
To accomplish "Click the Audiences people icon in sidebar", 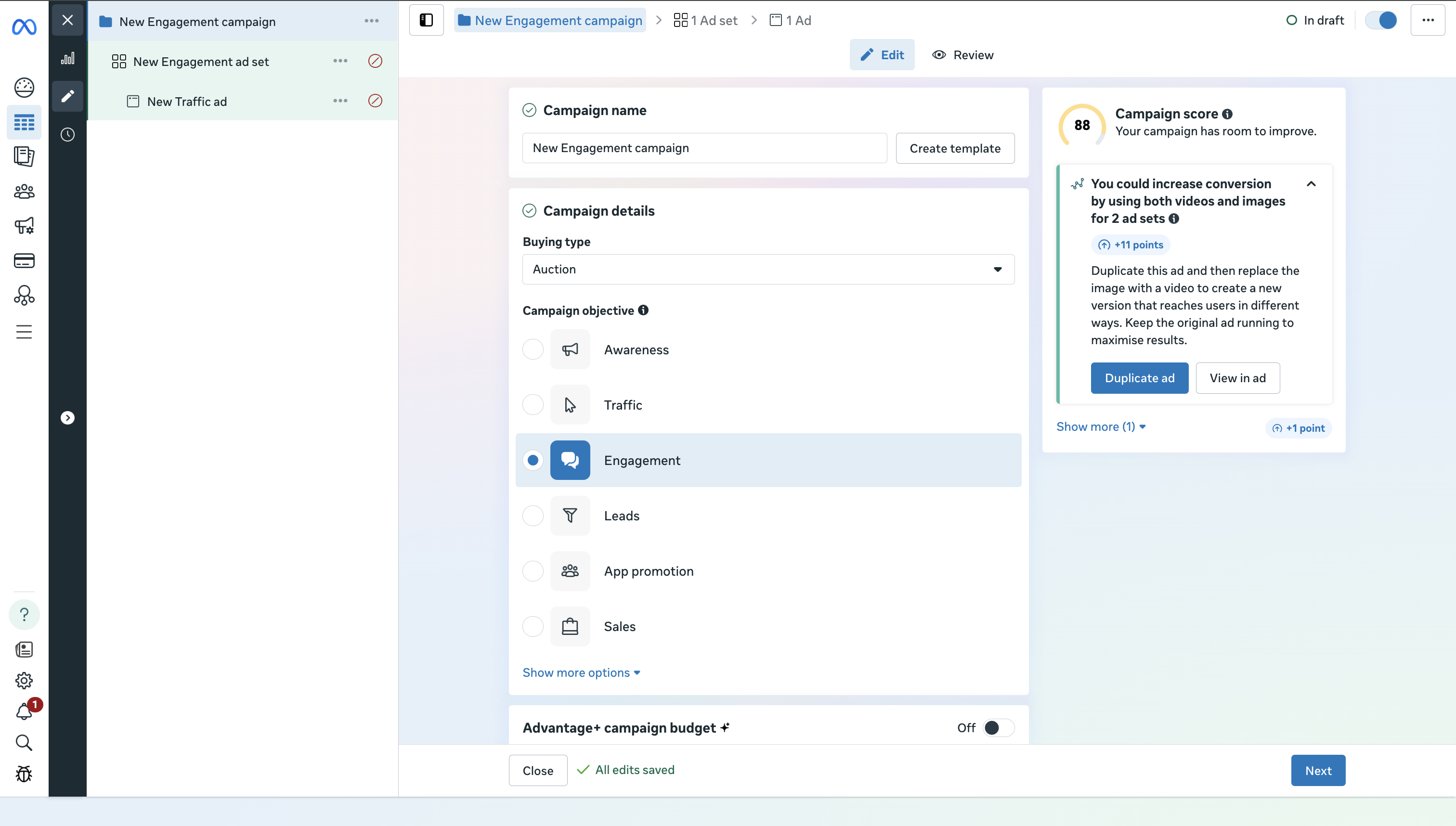I will 24,192.
